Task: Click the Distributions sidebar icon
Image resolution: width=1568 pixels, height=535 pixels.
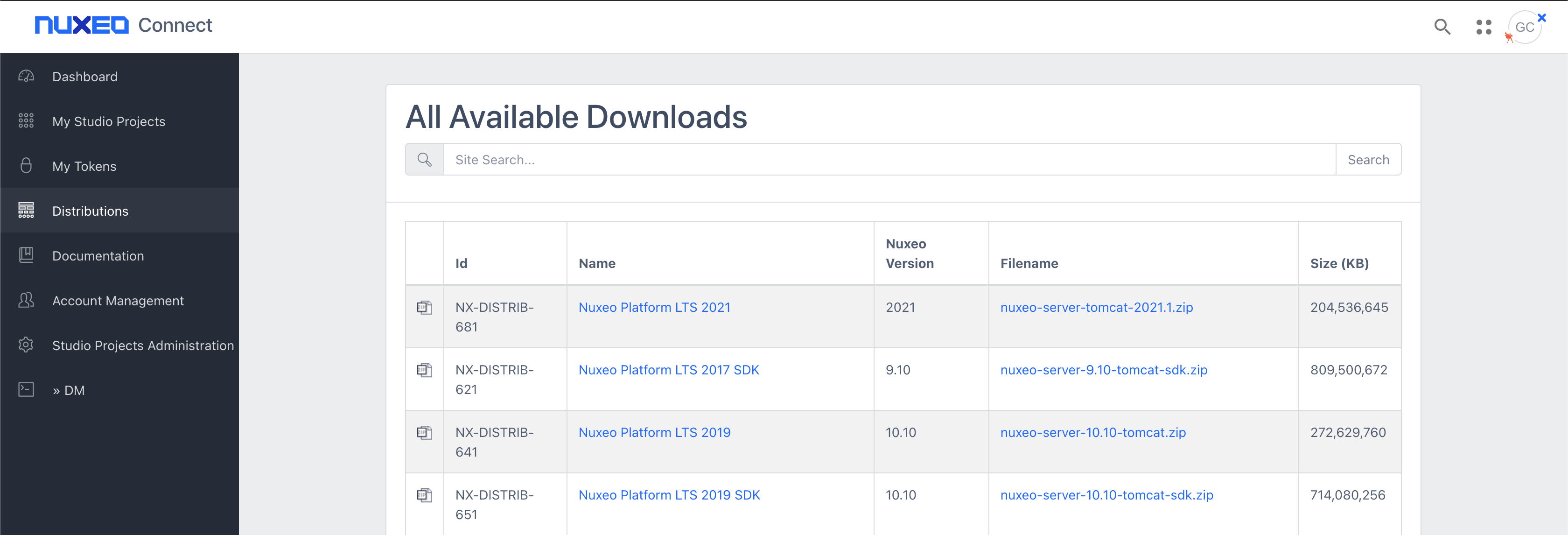Action: tap(26, 211)
